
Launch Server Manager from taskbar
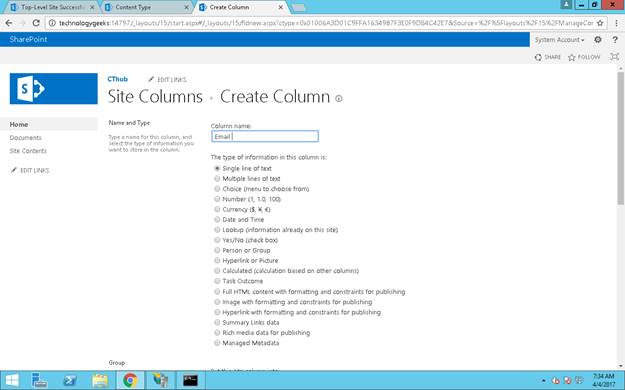coord(39,380)
